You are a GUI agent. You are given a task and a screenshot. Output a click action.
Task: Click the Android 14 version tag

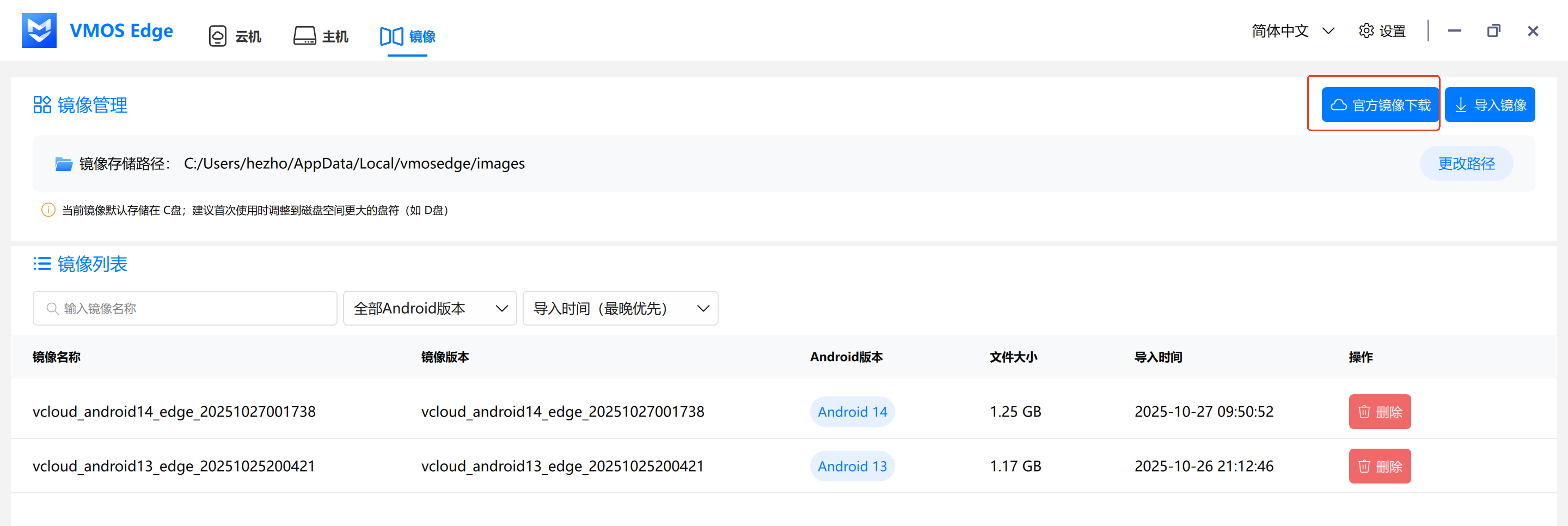coord(852,412)
